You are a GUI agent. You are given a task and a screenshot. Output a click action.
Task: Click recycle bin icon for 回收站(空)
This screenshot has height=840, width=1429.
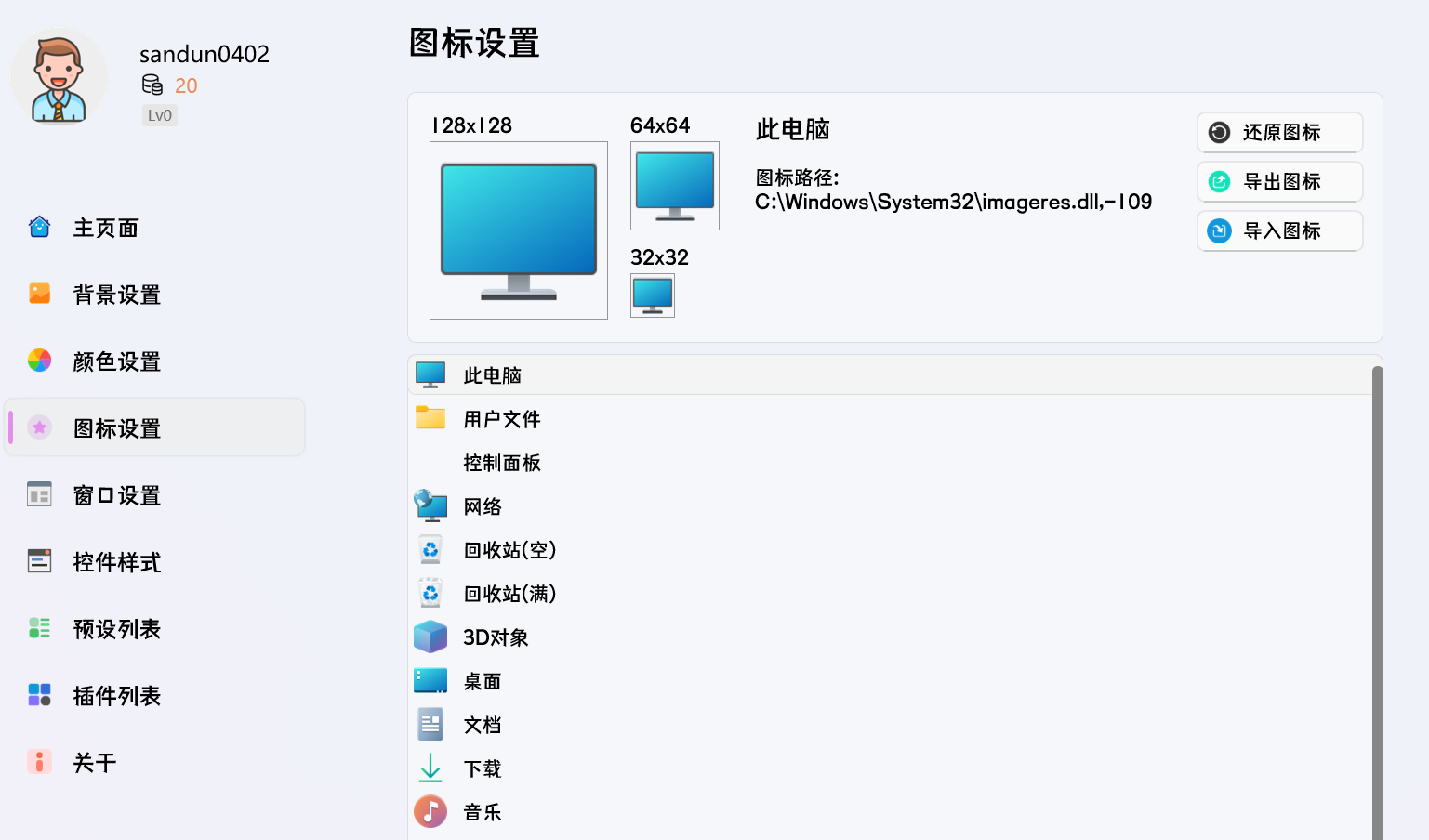[x=430, y=549]
